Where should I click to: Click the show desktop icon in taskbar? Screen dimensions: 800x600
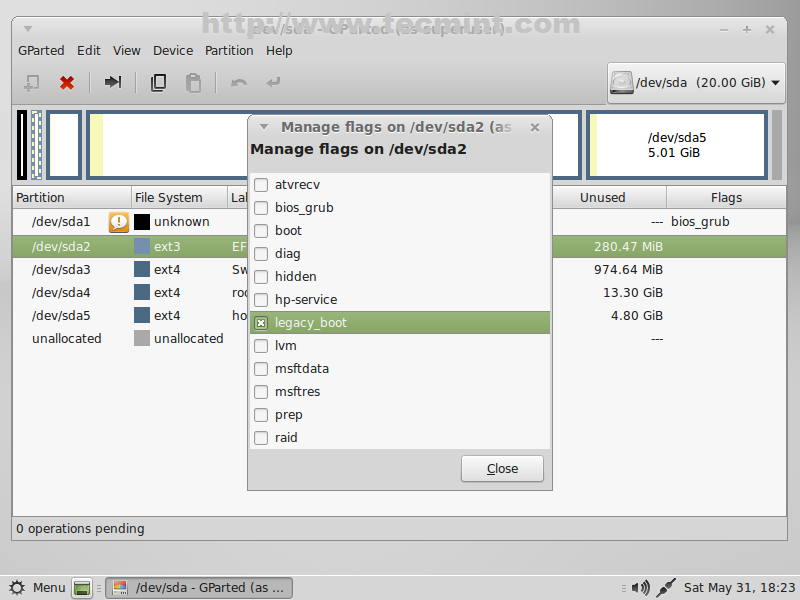pyautogui.click(x=82, y=588)
